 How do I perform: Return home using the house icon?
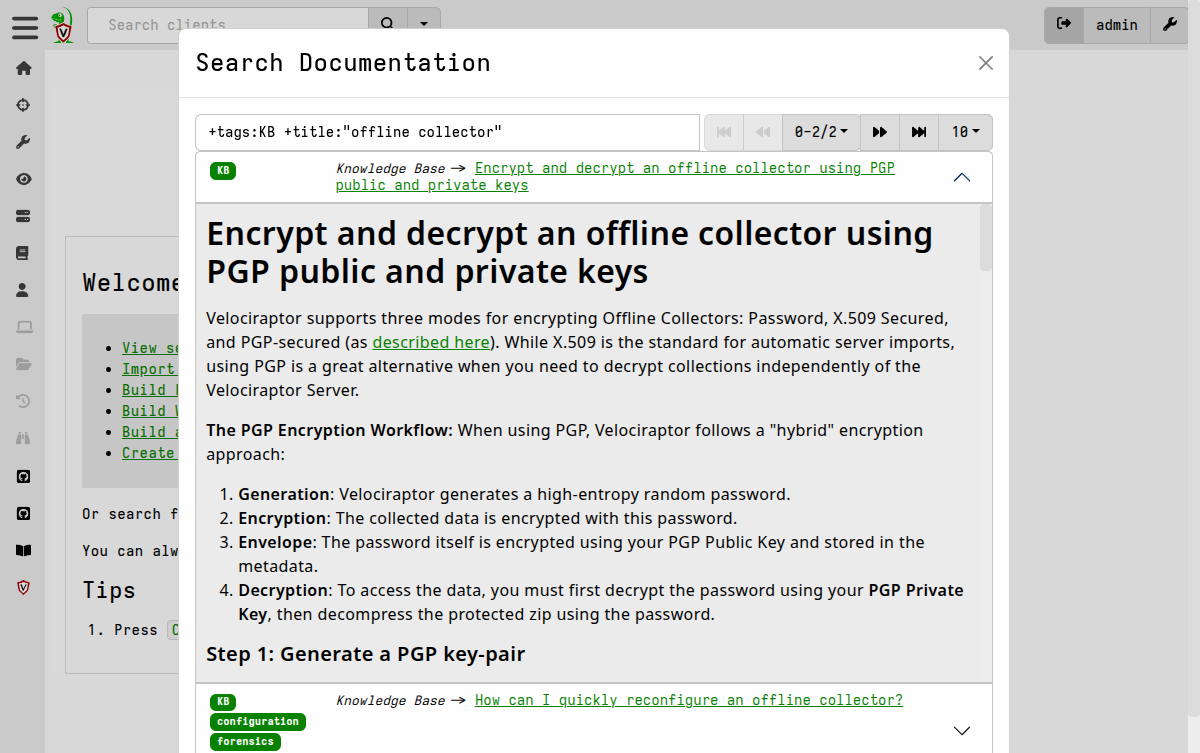[x=23, y=68]
